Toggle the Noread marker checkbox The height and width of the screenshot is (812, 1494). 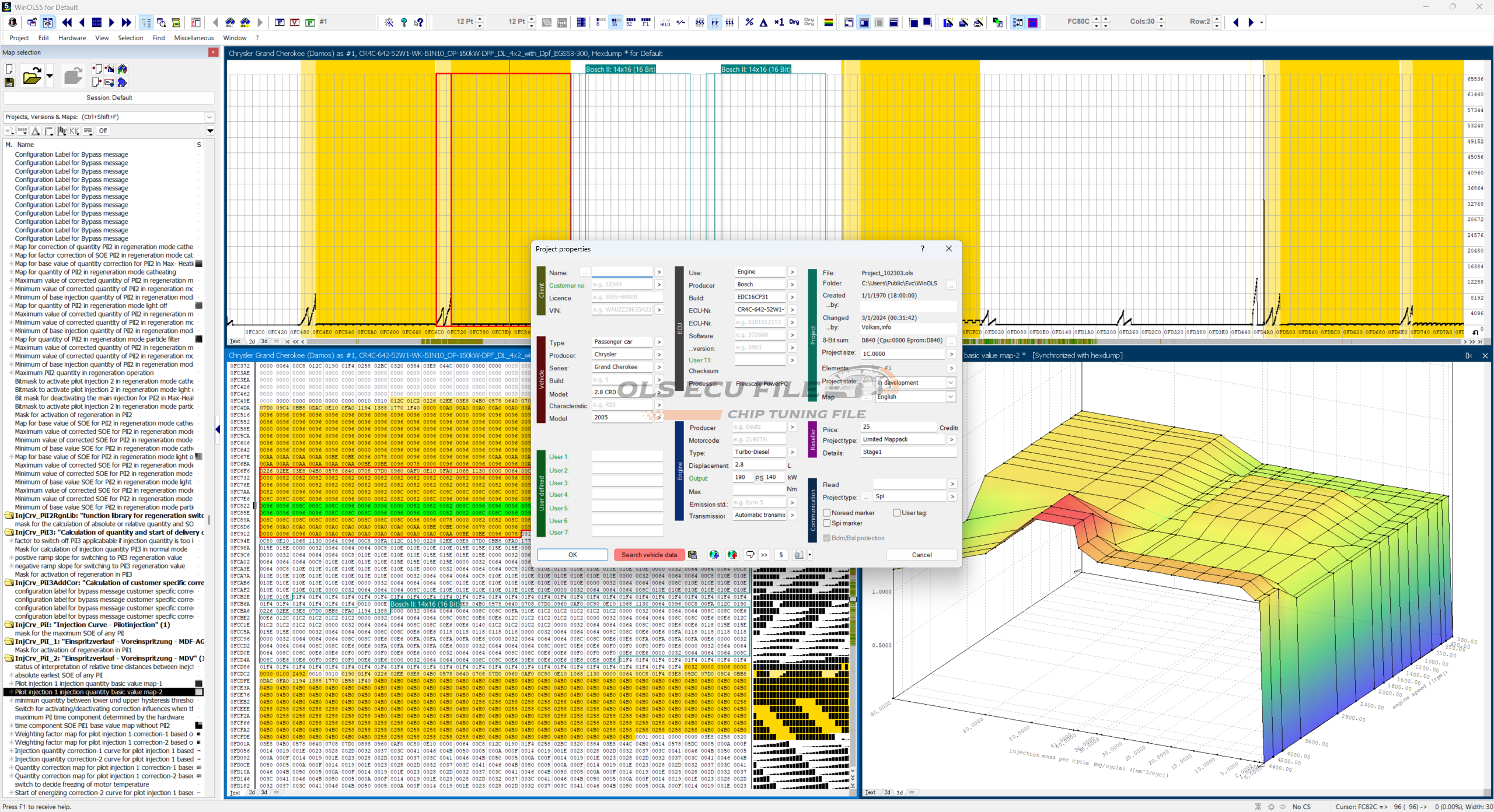827,513
